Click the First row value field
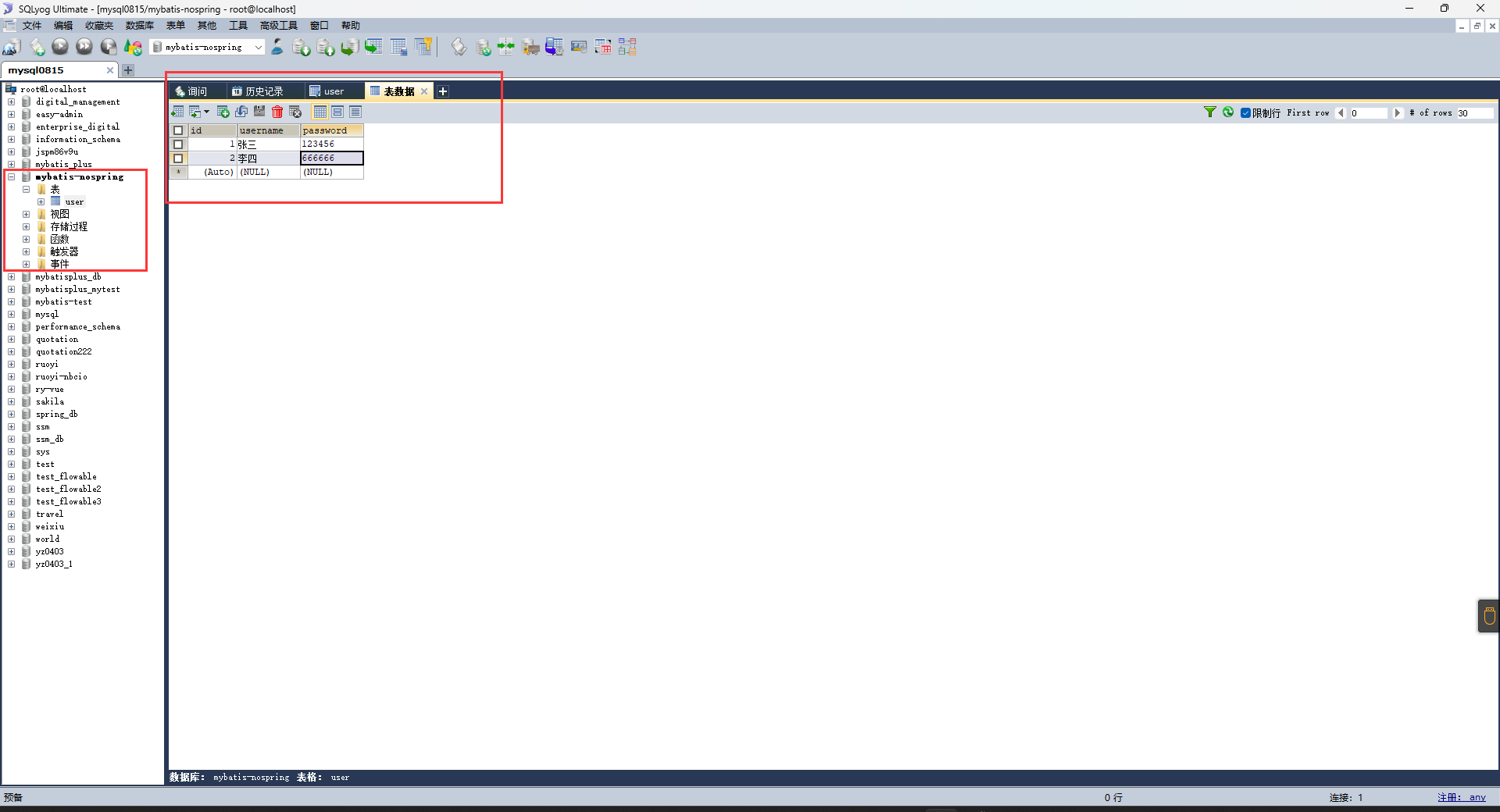This screenshot has width=1500, height=812. pos(1368,113)
